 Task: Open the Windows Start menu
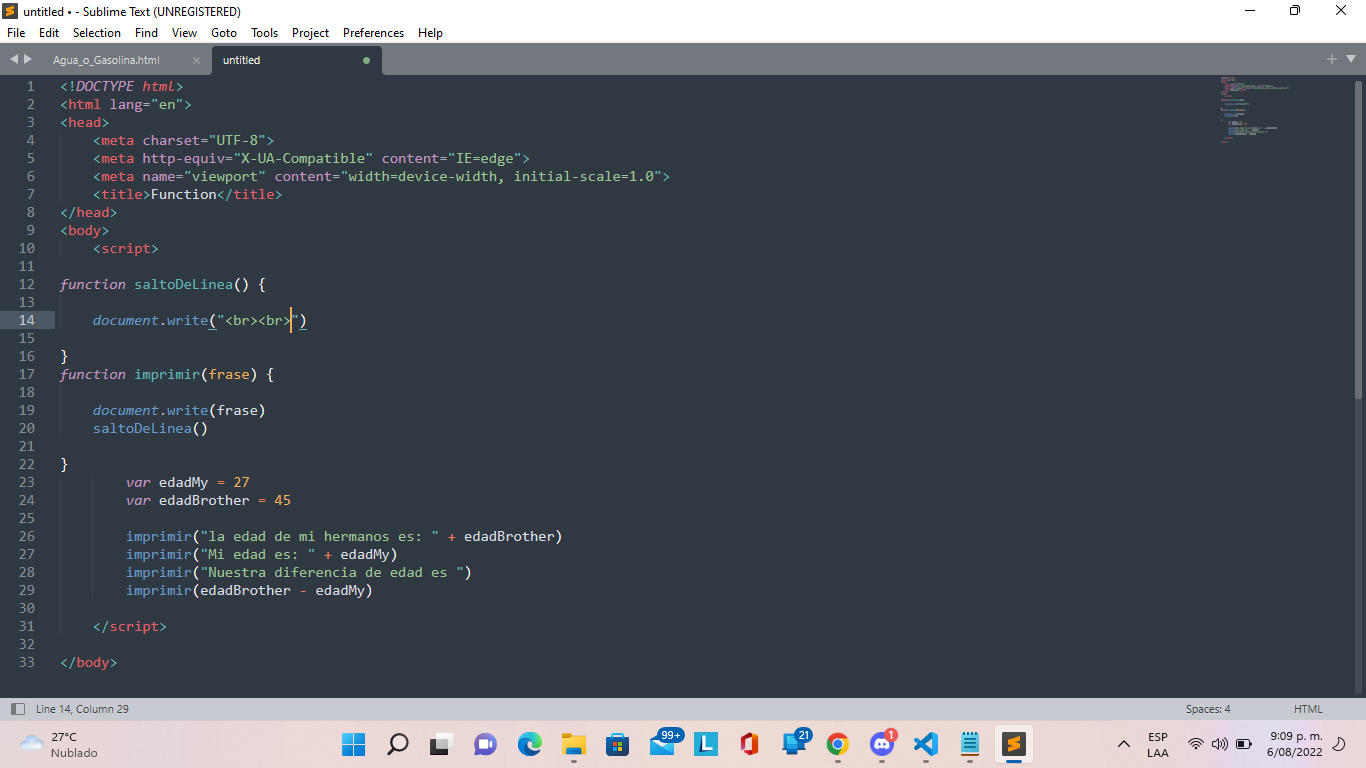[x=354, y=744]
